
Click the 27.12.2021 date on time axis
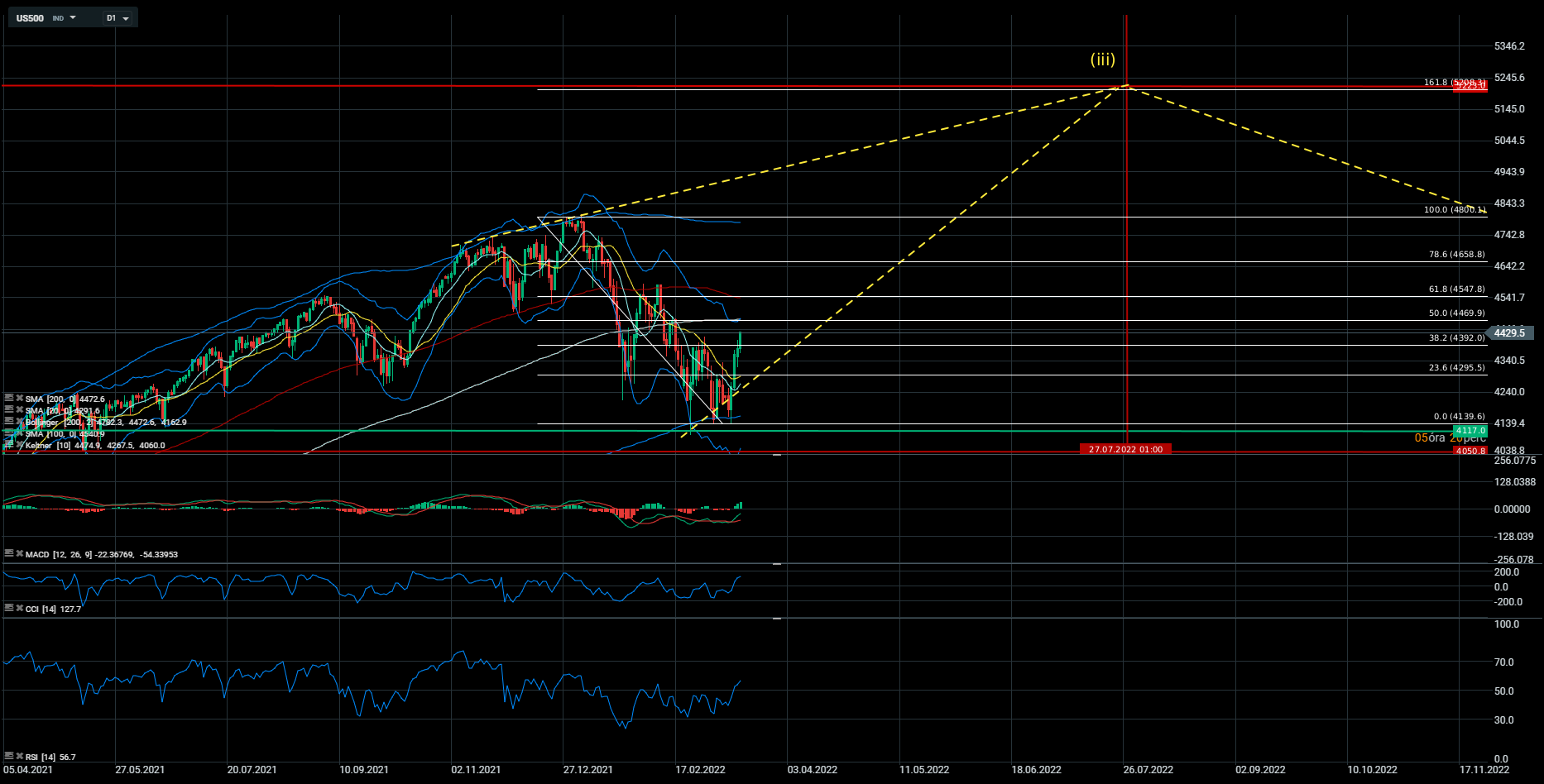pos(588,769)
